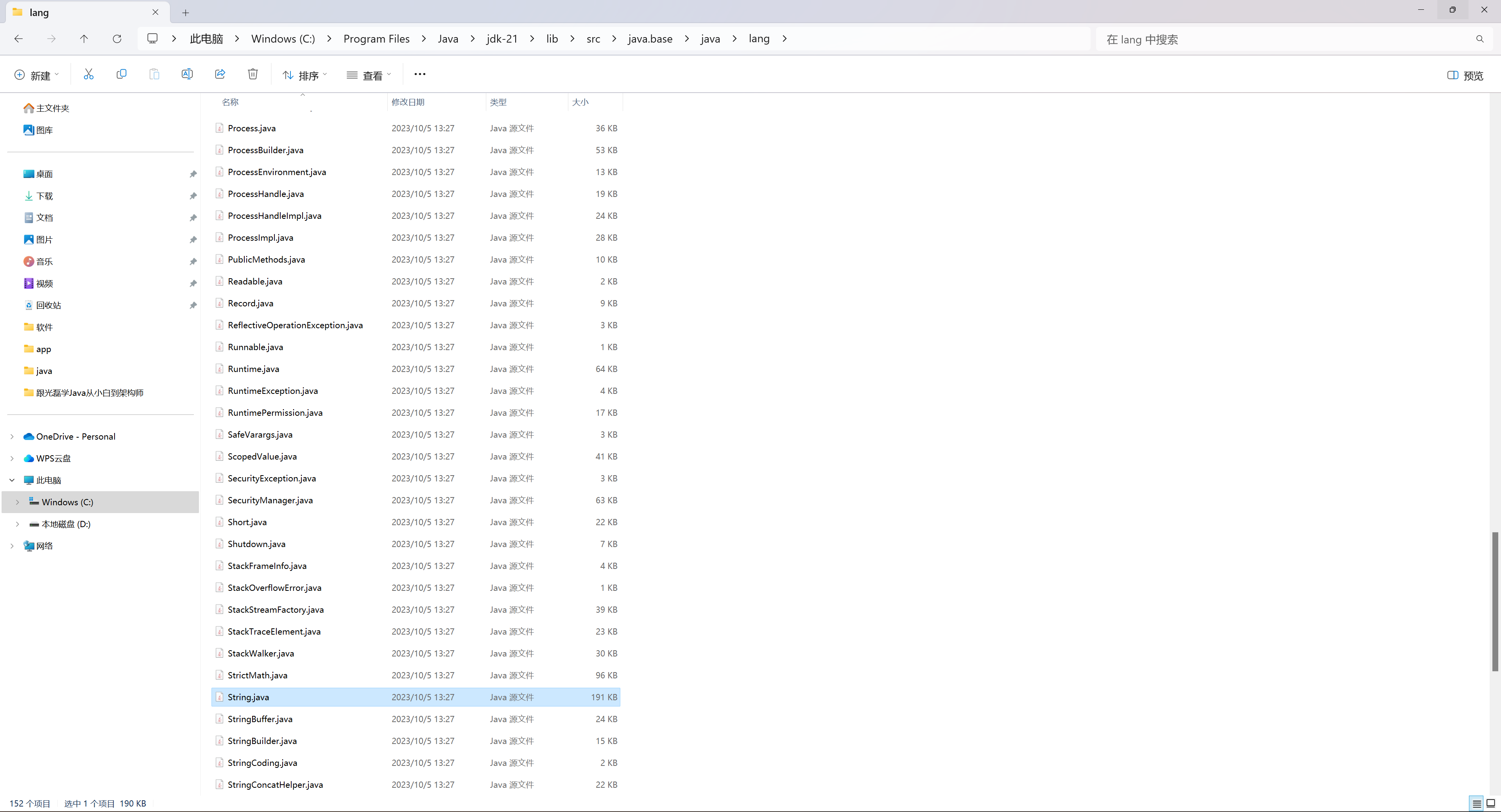This screenshot has width=1501, height=812.
Task: Open 跟光磊学Java从小白到架构师 folder in sidebar
Action: 83,393
